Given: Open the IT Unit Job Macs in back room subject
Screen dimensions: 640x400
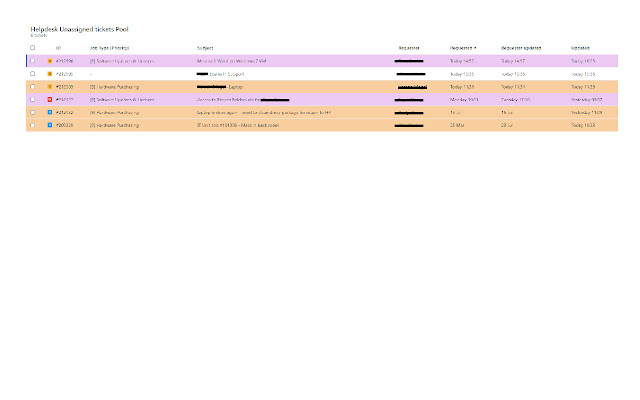Looking at the screenshot, I should 238,125.
